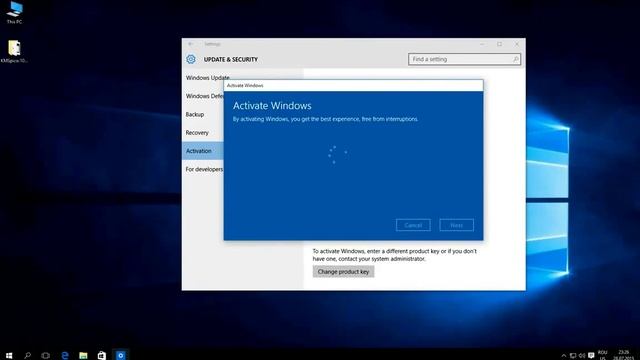Click the Change product key button
This screenshot has width=640, height=360.
pyautogui.click(x=343, y=271)
